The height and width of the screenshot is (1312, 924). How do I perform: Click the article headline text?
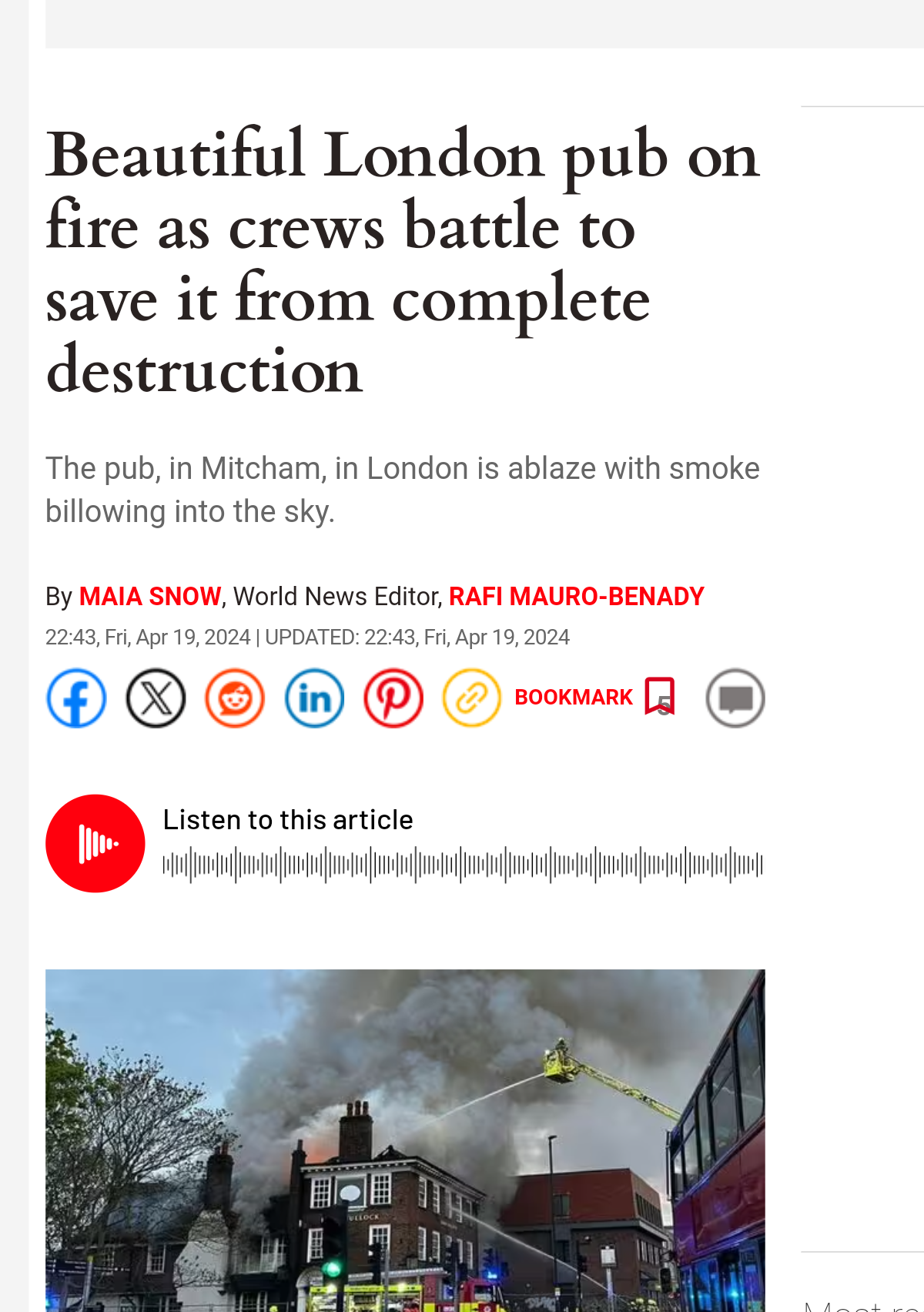403,261
